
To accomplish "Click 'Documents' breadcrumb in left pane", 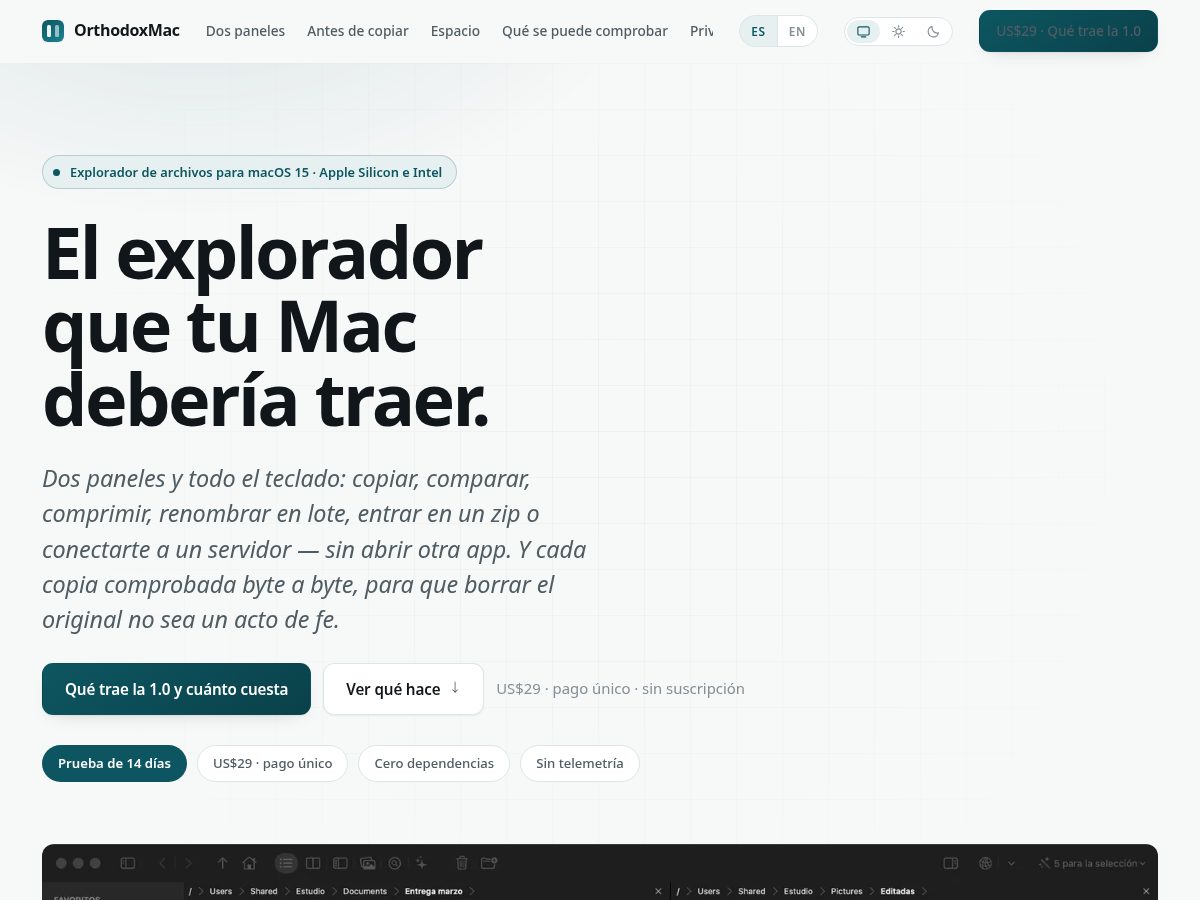I will (365, 891).
